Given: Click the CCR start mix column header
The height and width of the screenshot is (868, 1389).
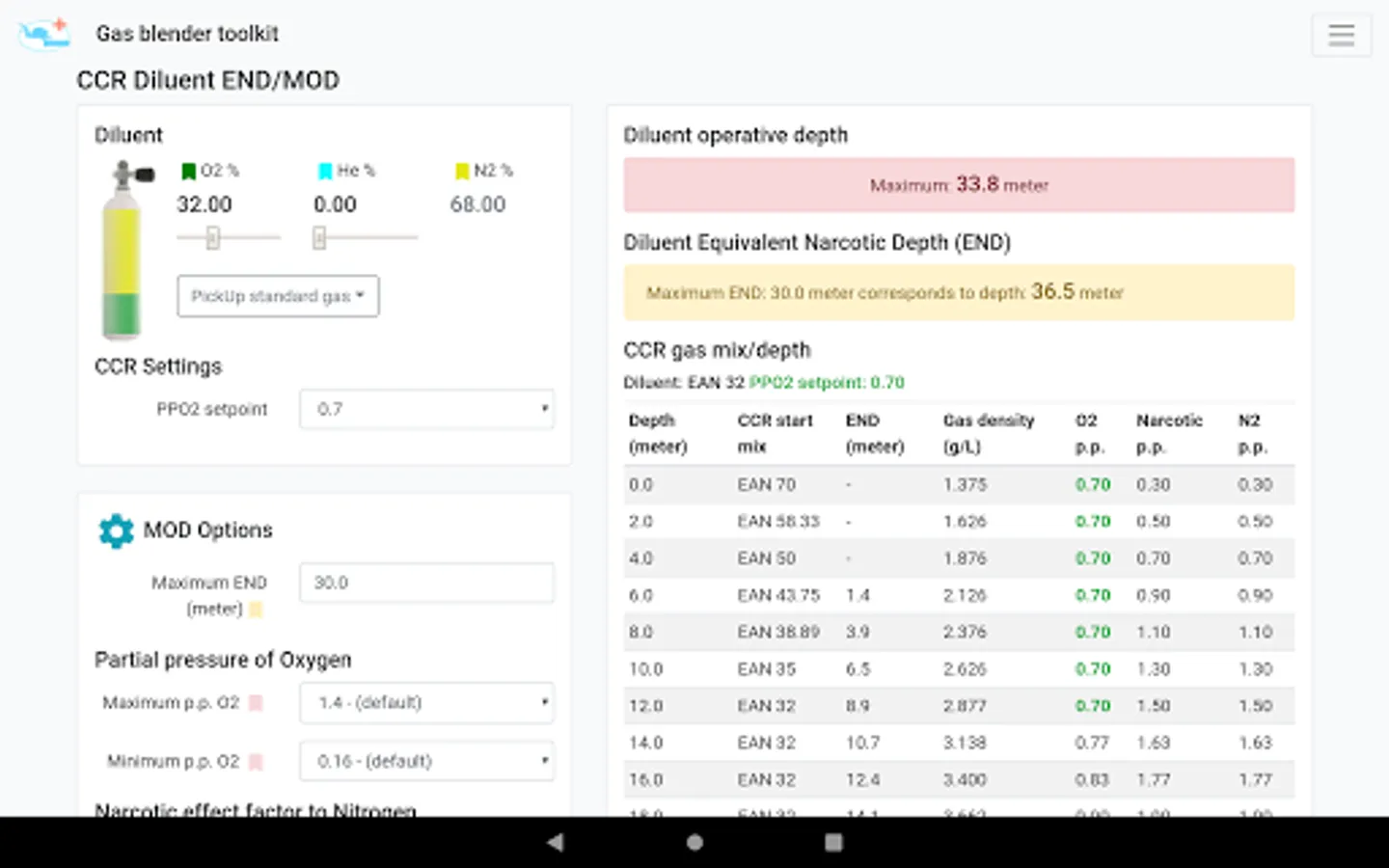Looking at the screenshot, I should point(775,434).
